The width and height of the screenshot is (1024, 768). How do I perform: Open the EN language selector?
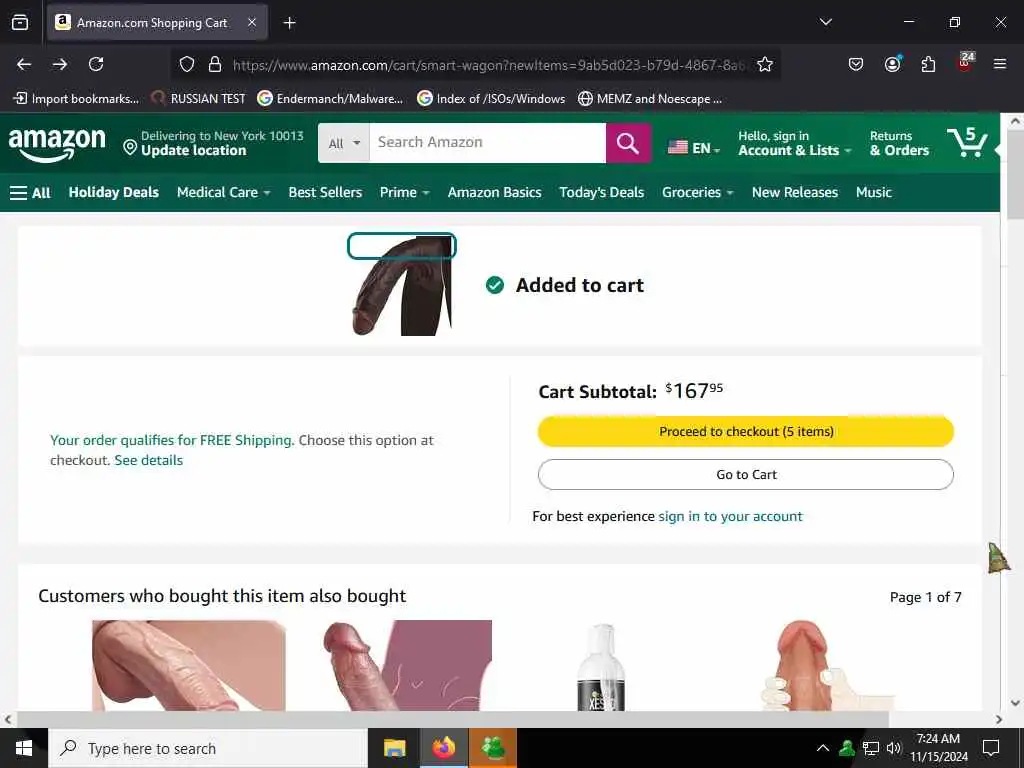[x=694, y=148]
